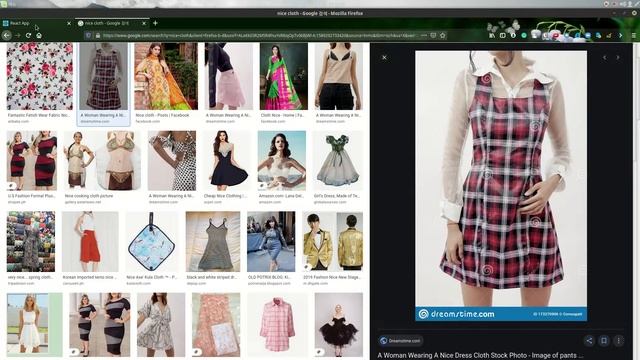Screen dimensions: 640x360
Task: Click 'Nice cloth - Posts | Facebook' caption
Action: tap(162, 116)
